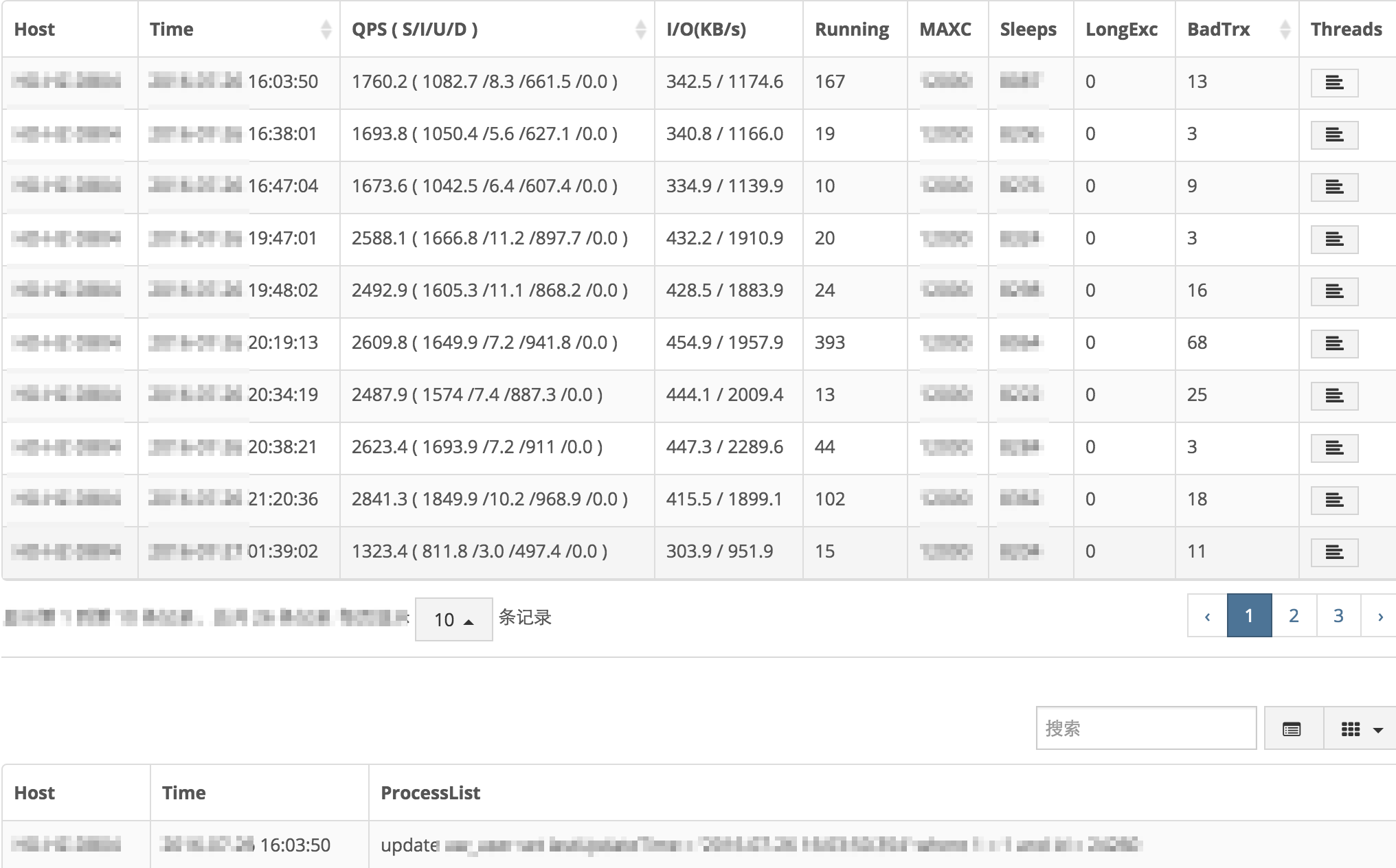Click threads icon in 20:19:13 row
This screenshot has width=1396, height=868.
pos(1333,344)
